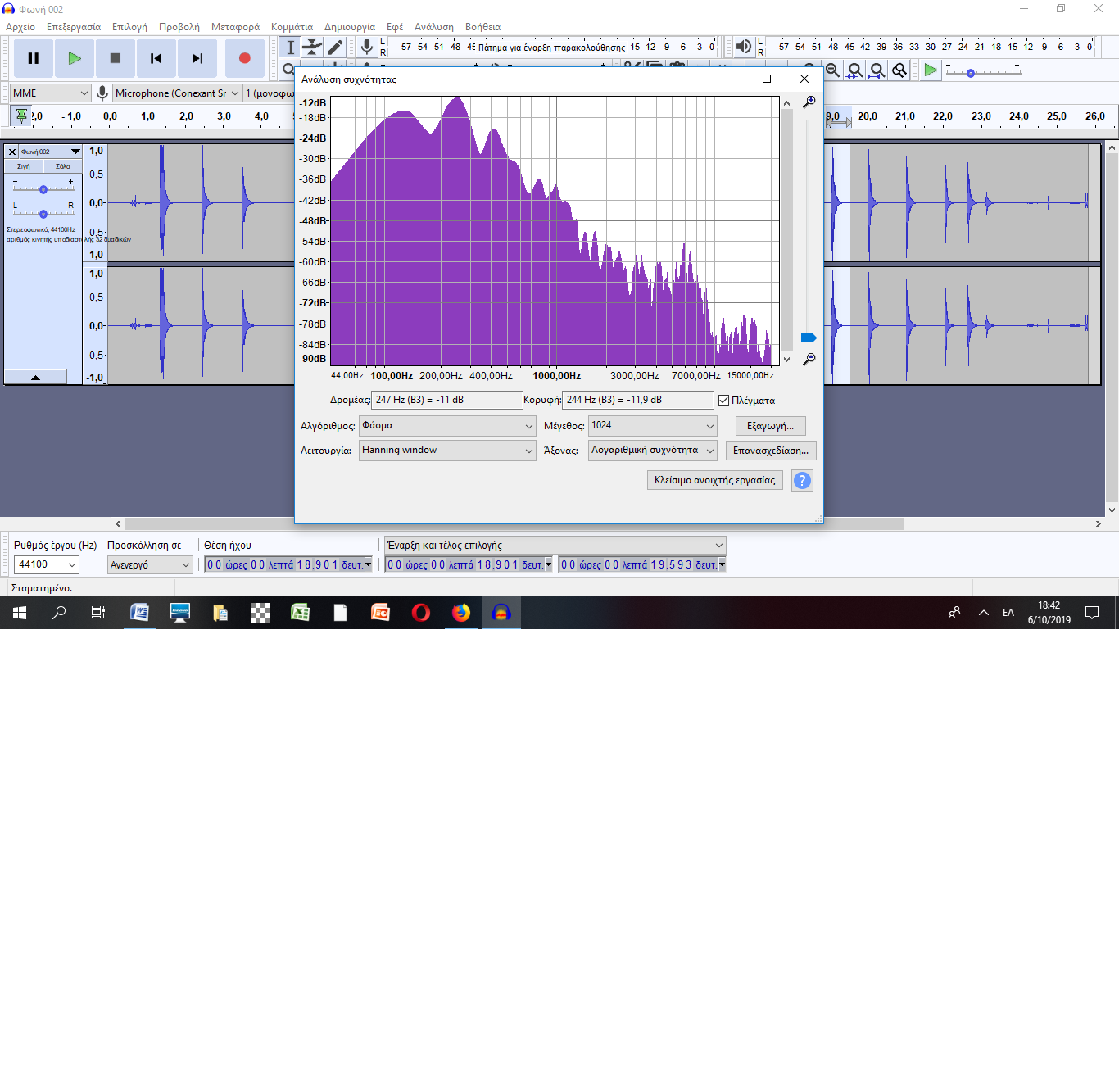Open the Επεξεργασία menu
The width and height of the screenshot is (1119, 1092).
point(74,27)
